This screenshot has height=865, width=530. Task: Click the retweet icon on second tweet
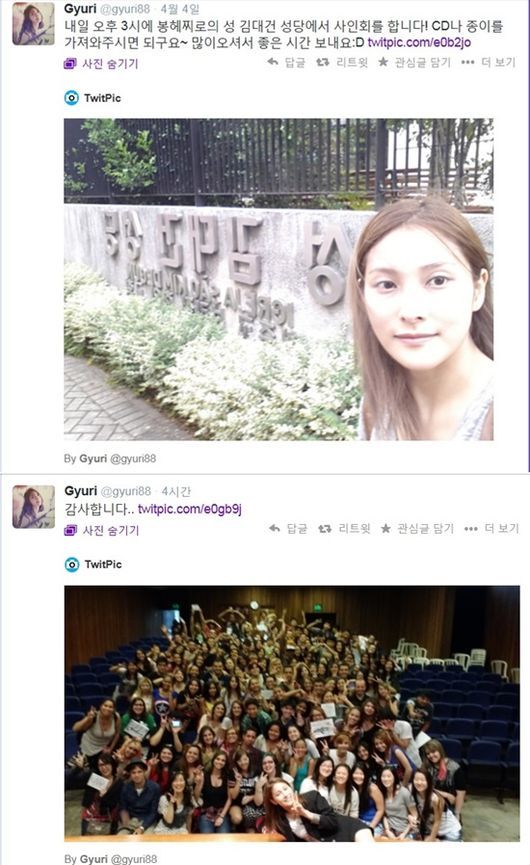tap(325, 529)
